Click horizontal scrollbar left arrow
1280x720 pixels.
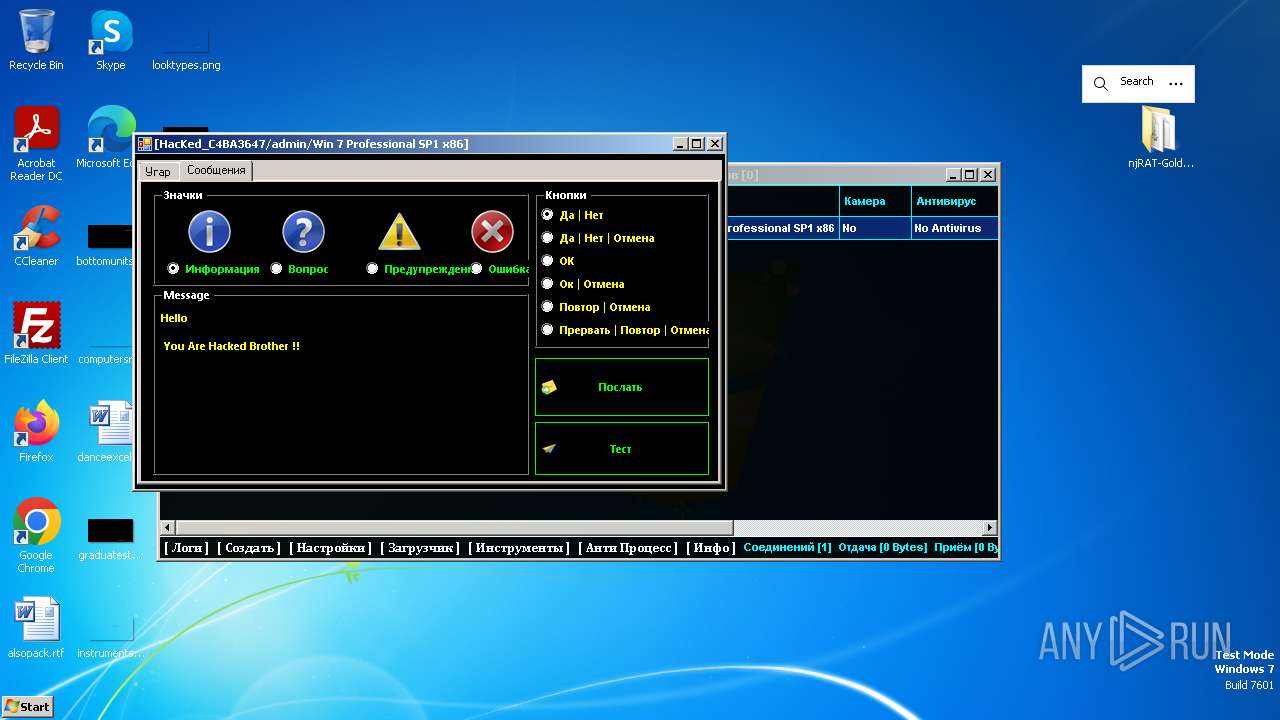[x=168, y=527]
